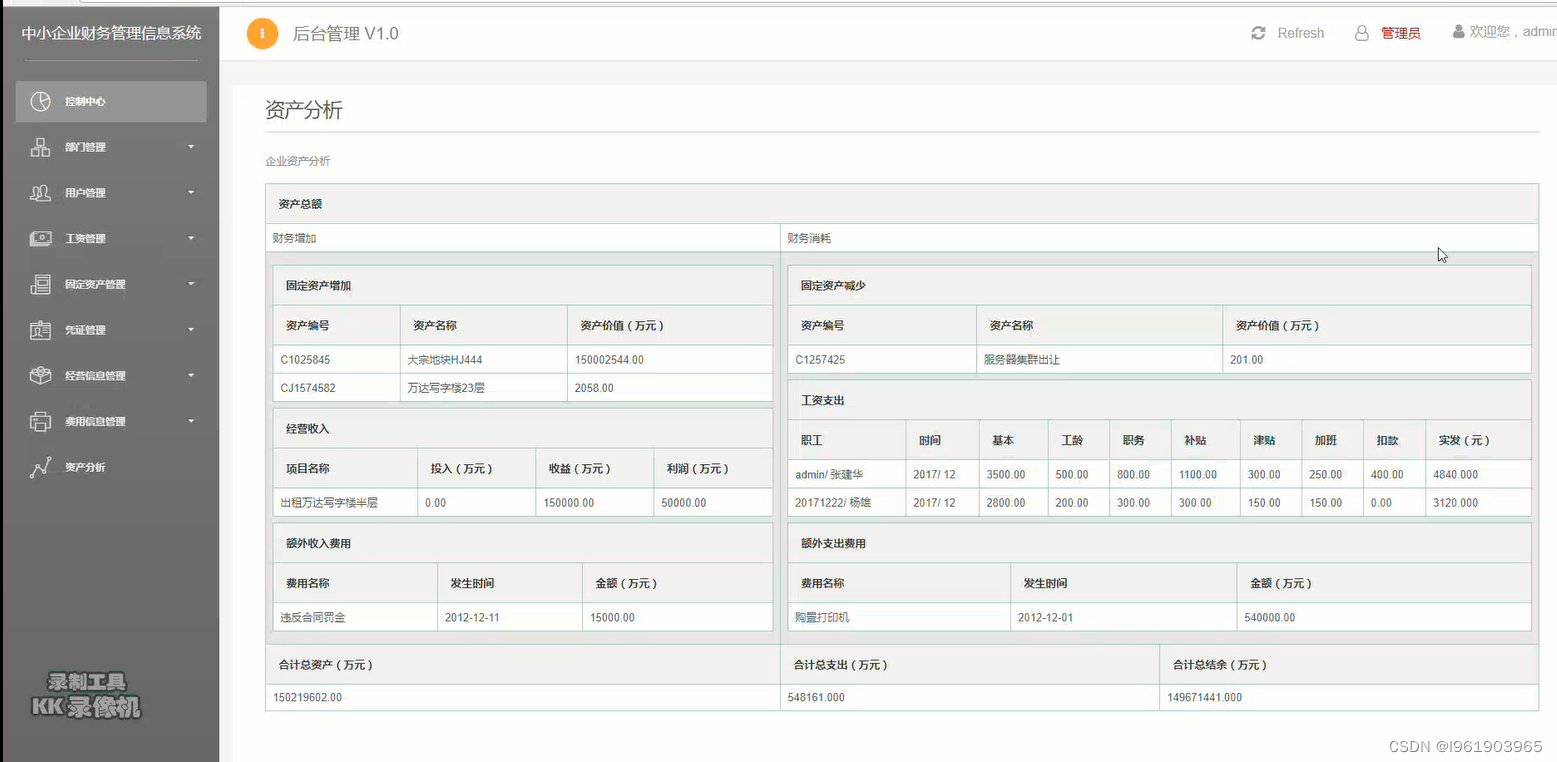Viewport: 1557px width, 762px height.
Task: Select asset number C1025845
Action: 305,360
